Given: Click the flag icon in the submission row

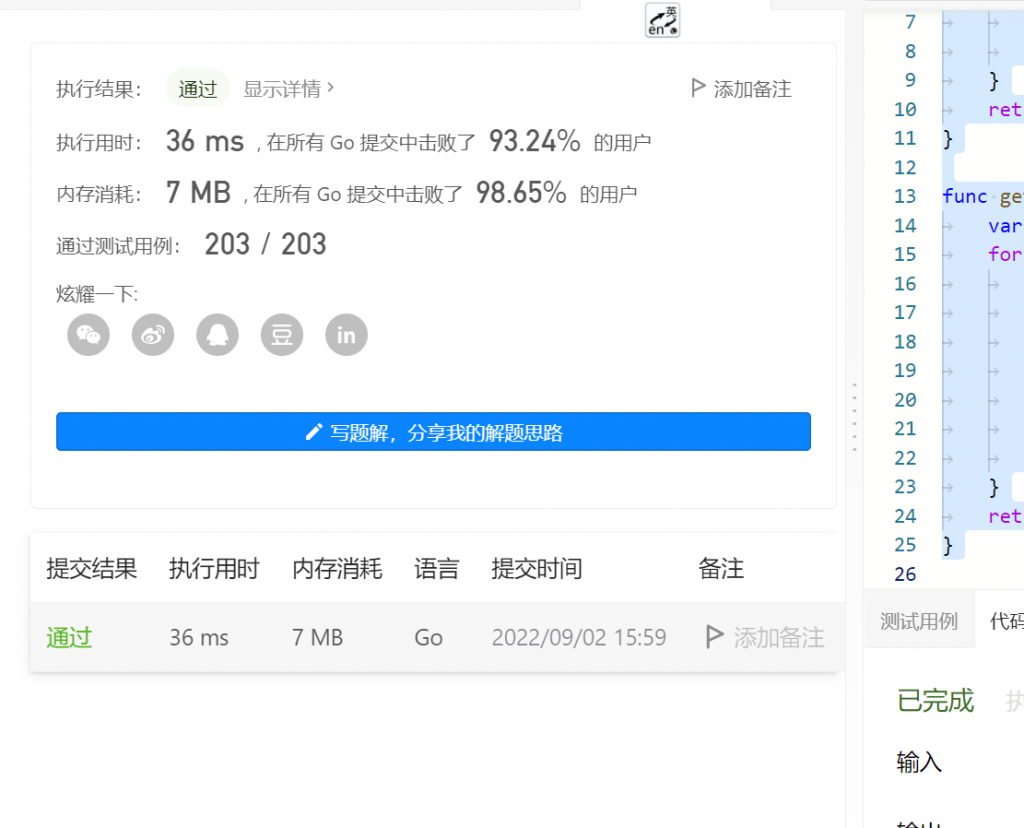Looking at the screenshot, I should click(715, 637).
